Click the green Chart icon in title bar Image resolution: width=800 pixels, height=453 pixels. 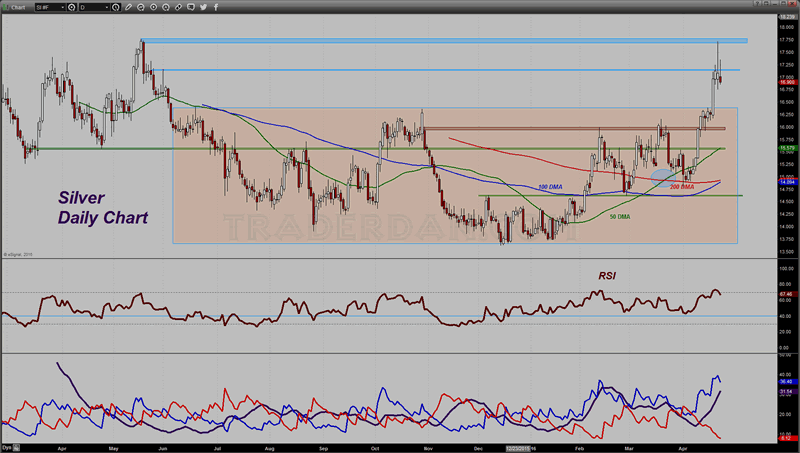(7, 7)
